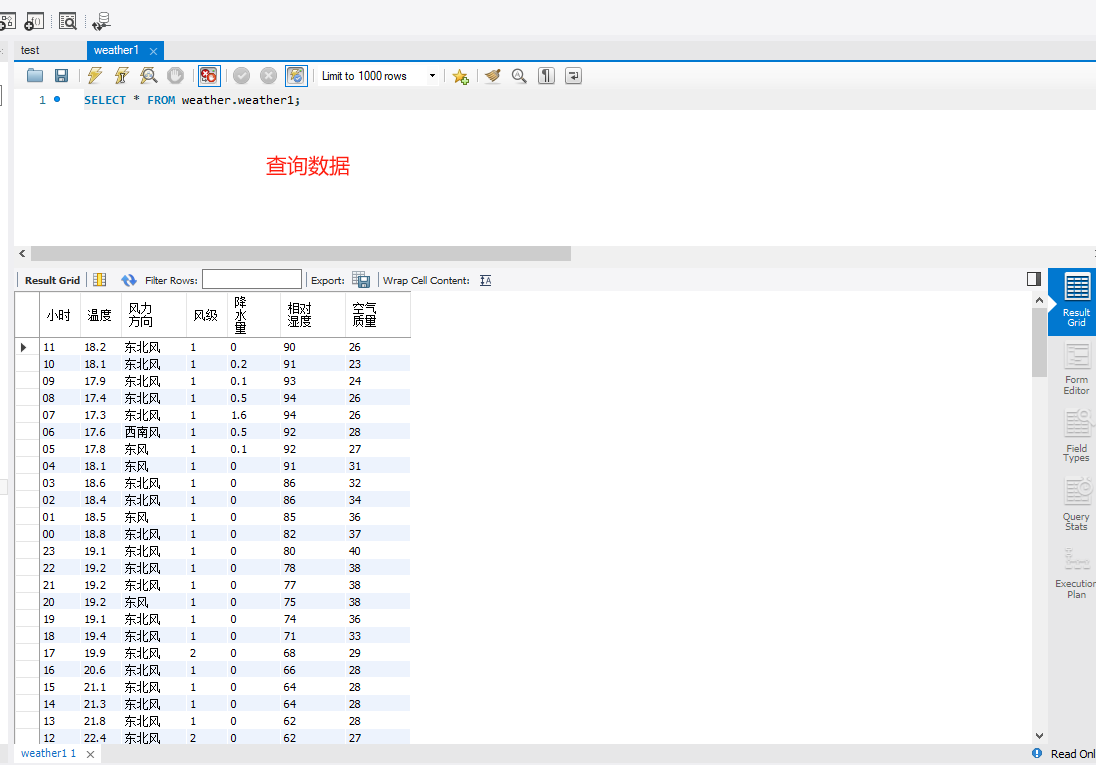Viewport: 1096px width, 765px height.
Task: Select temperature cell 21.8 in hour 13 row
Action: click(x=101, y=721)
